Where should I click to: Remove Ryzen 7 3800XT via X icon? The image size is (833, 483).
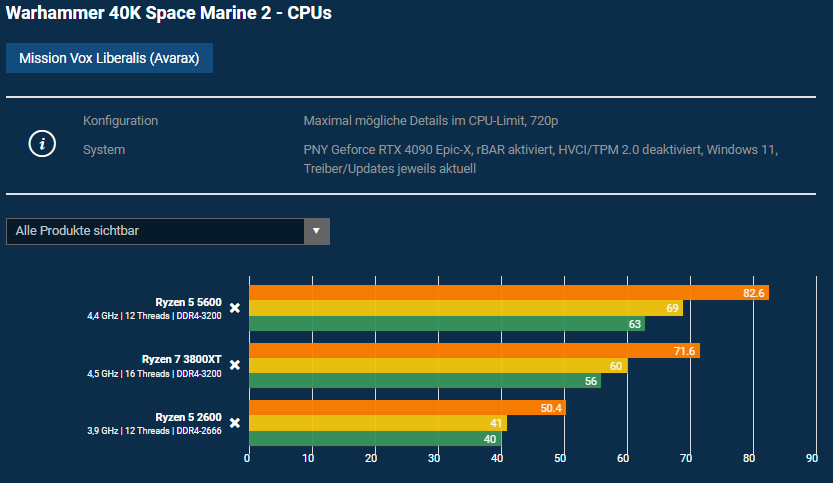point(235,365)
